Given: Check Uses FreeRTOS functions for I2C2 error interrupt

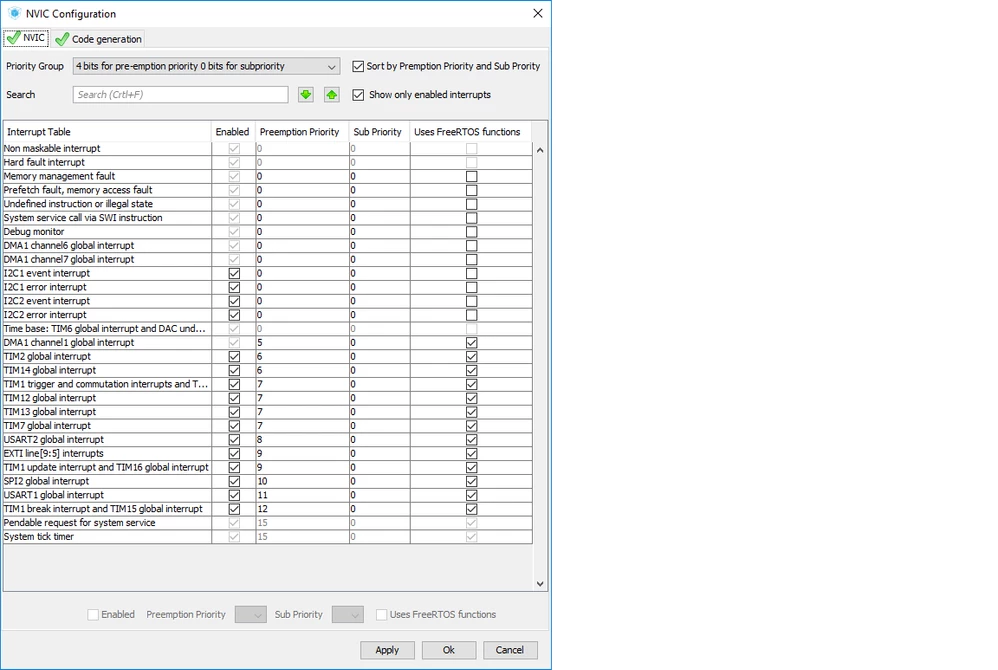Looking at the screenshot, I should click(472, 315).
